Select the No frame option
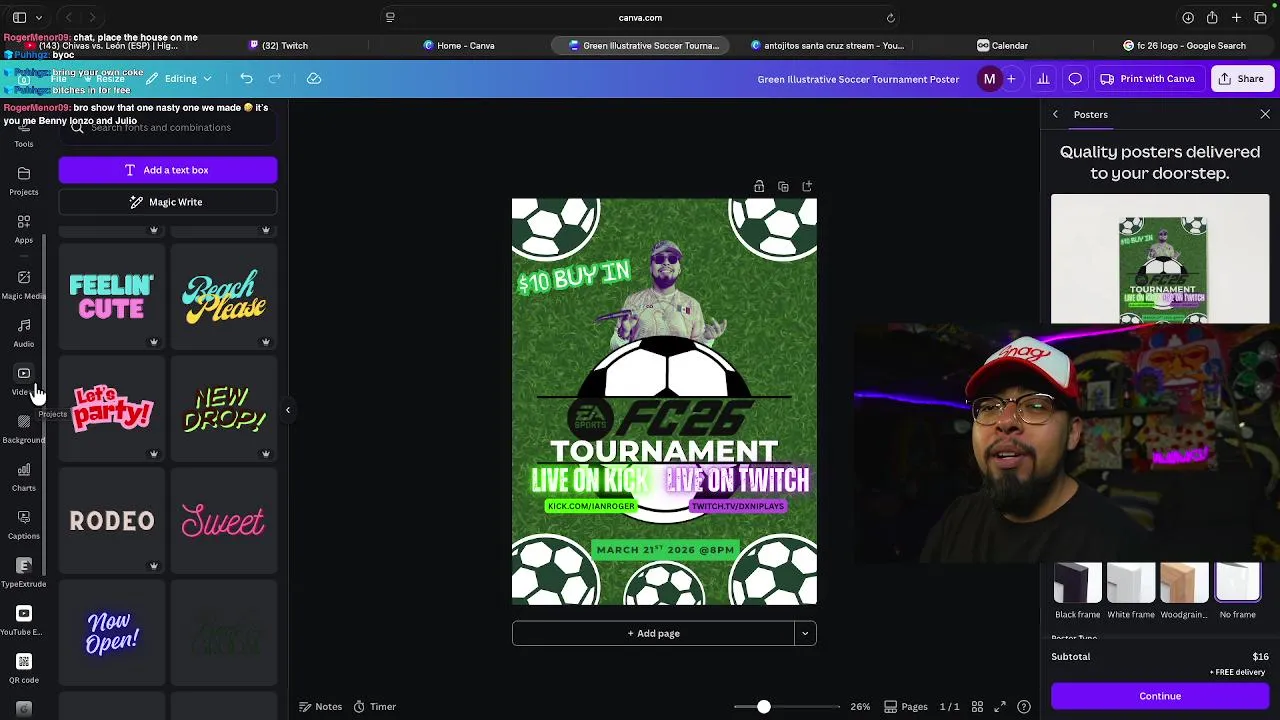Viewport: 1280px width, 720px height. (x=1237, y=591)
